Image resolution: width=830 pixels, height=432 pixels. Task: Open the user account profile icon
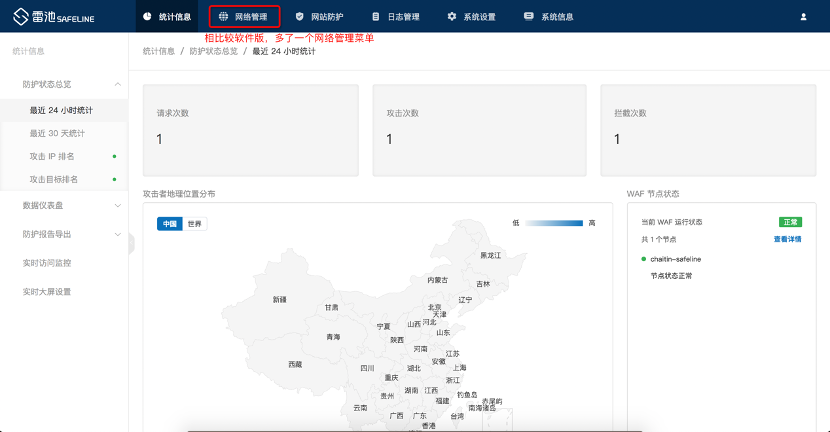pyautogui.click(x=803, y=17)
